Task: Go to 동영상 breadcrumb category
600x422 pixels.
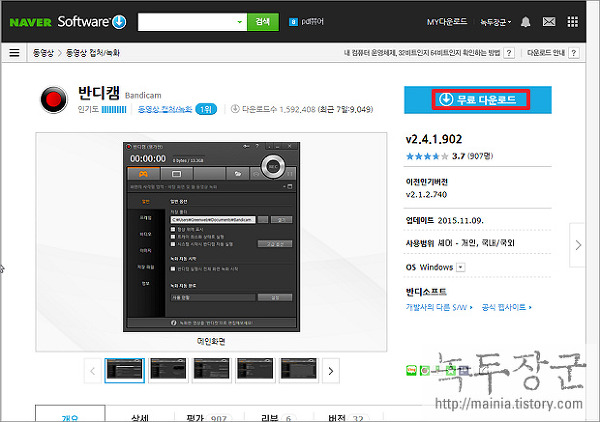Action: [43, 53]
